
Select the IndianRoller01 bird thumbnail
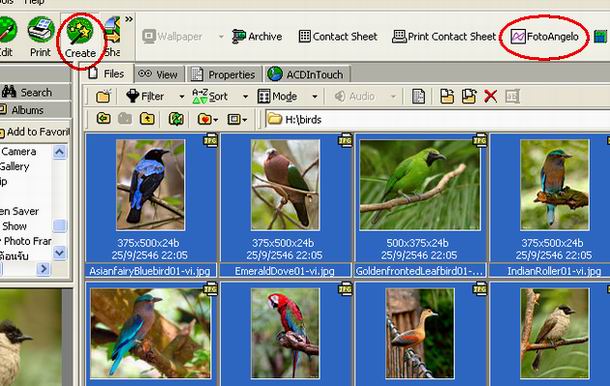pos(555,184)
